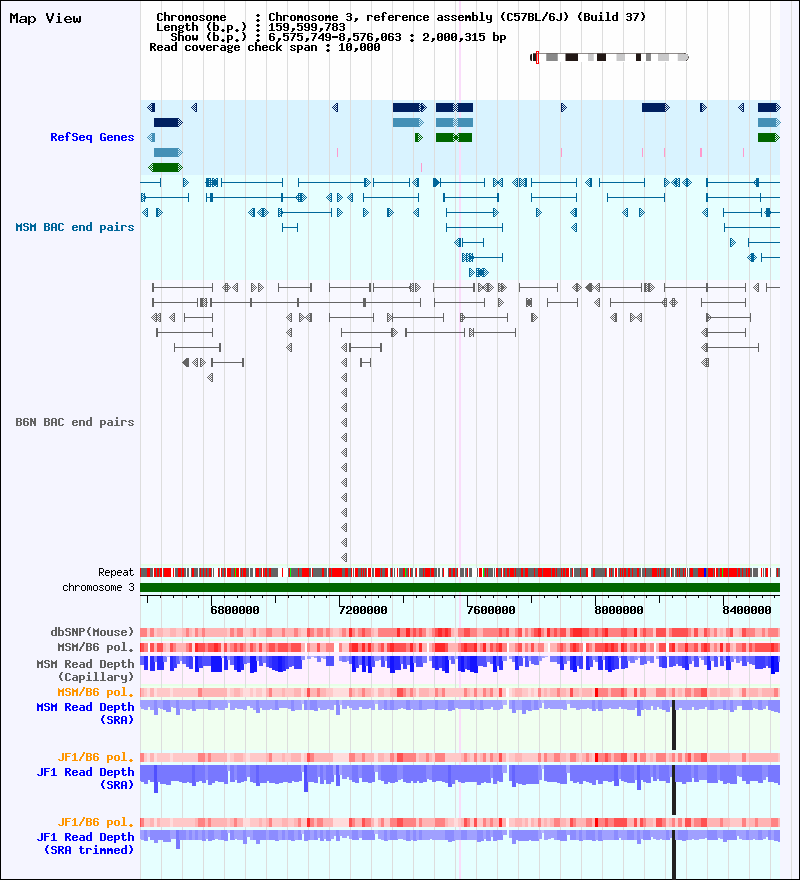Click the green chromosome 3 bar
Image resolution: width=800 pixels, height=880 pixels.
click(x=460, y=588)
